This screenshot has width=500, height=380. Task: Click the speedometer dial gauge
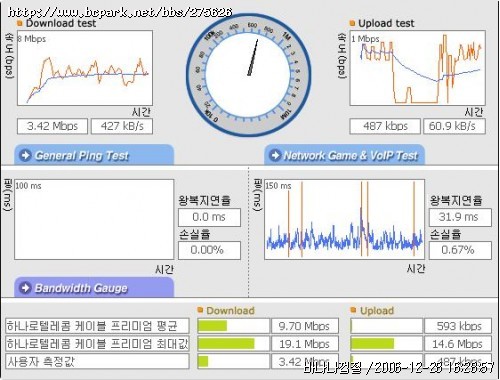tap(249, 75)
